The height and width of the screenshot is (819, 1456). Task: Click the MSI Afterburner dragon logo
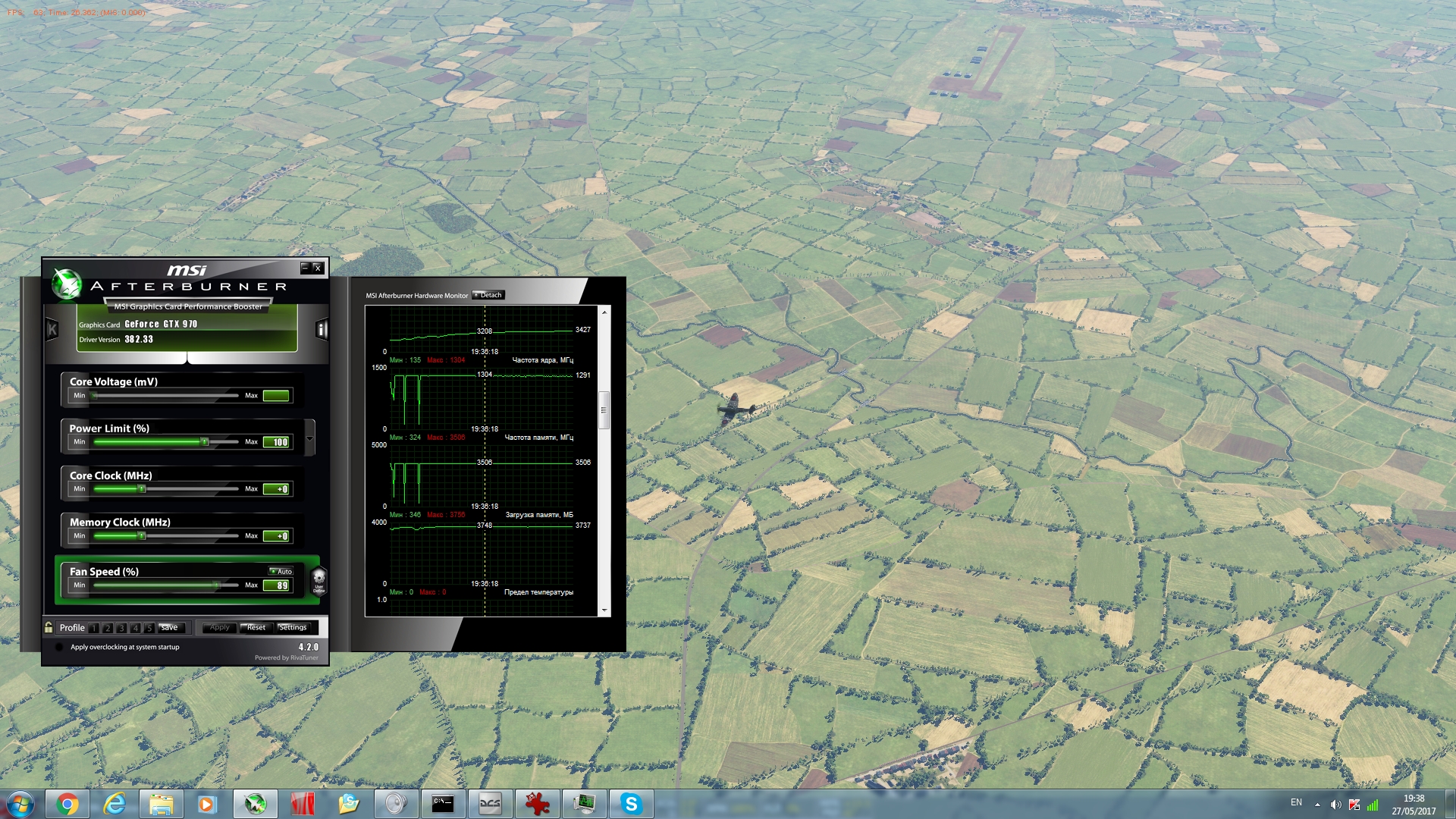(x=67, y=284)
